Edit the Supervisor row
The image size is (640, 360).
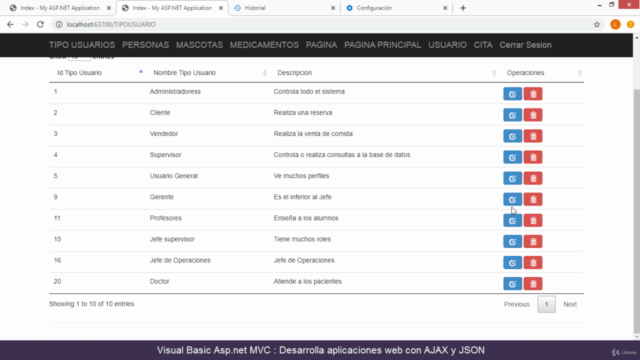pos(512,157)
